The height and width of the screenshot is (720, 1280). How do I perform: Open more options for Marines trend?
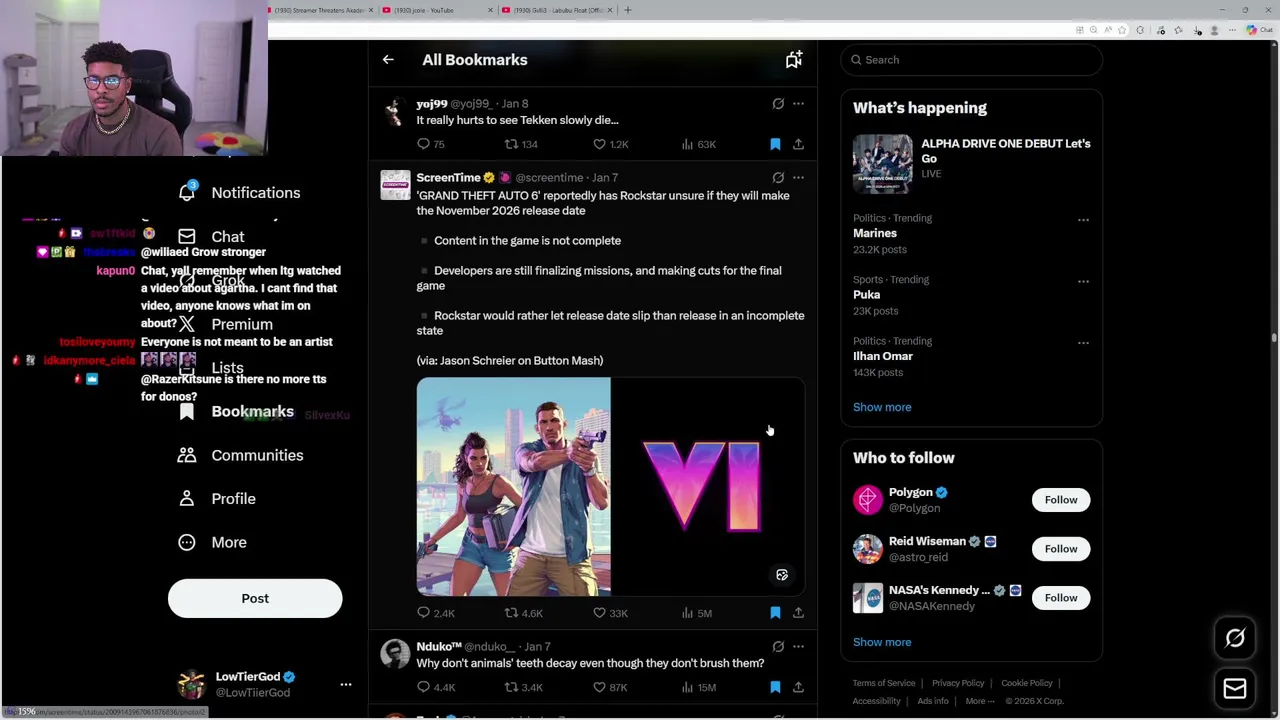[x=1083, y=219]
